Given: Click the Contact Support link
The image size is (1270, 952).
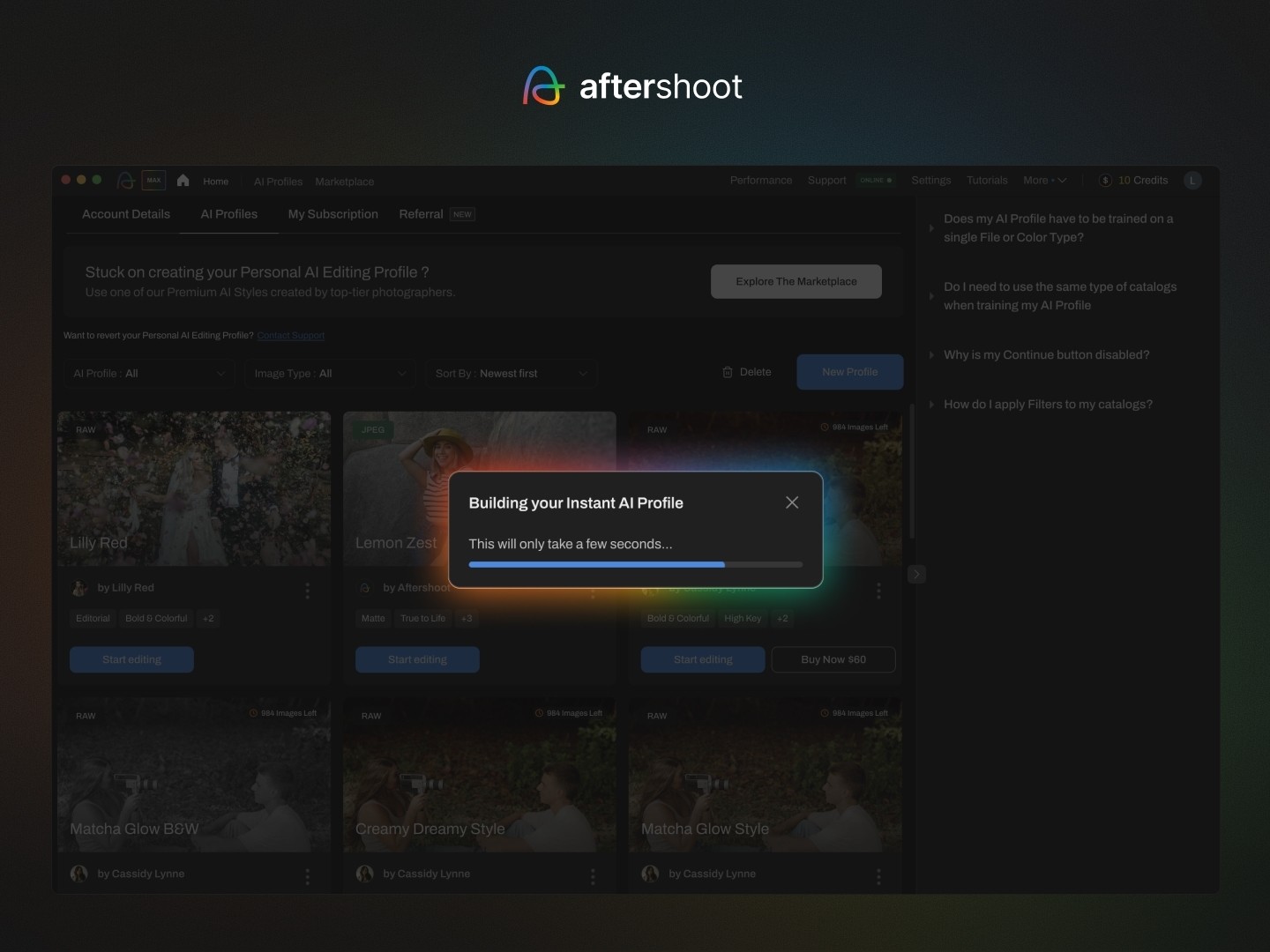Looking at the screenshot, I should click(x=290, y=336).
